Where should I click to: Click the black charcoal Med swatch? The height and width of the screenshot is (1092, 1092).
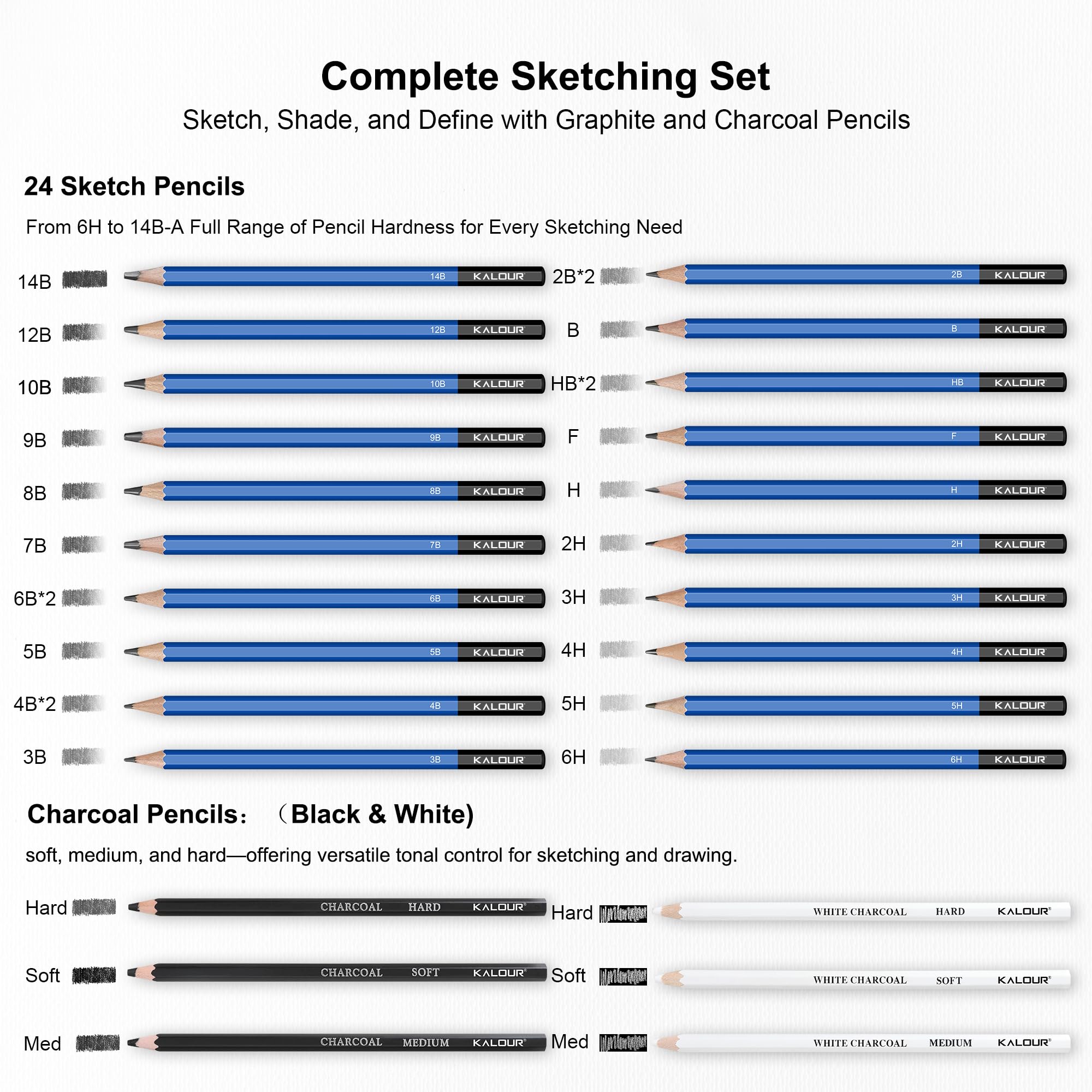pyautogui.click(x=98, y=1043)
